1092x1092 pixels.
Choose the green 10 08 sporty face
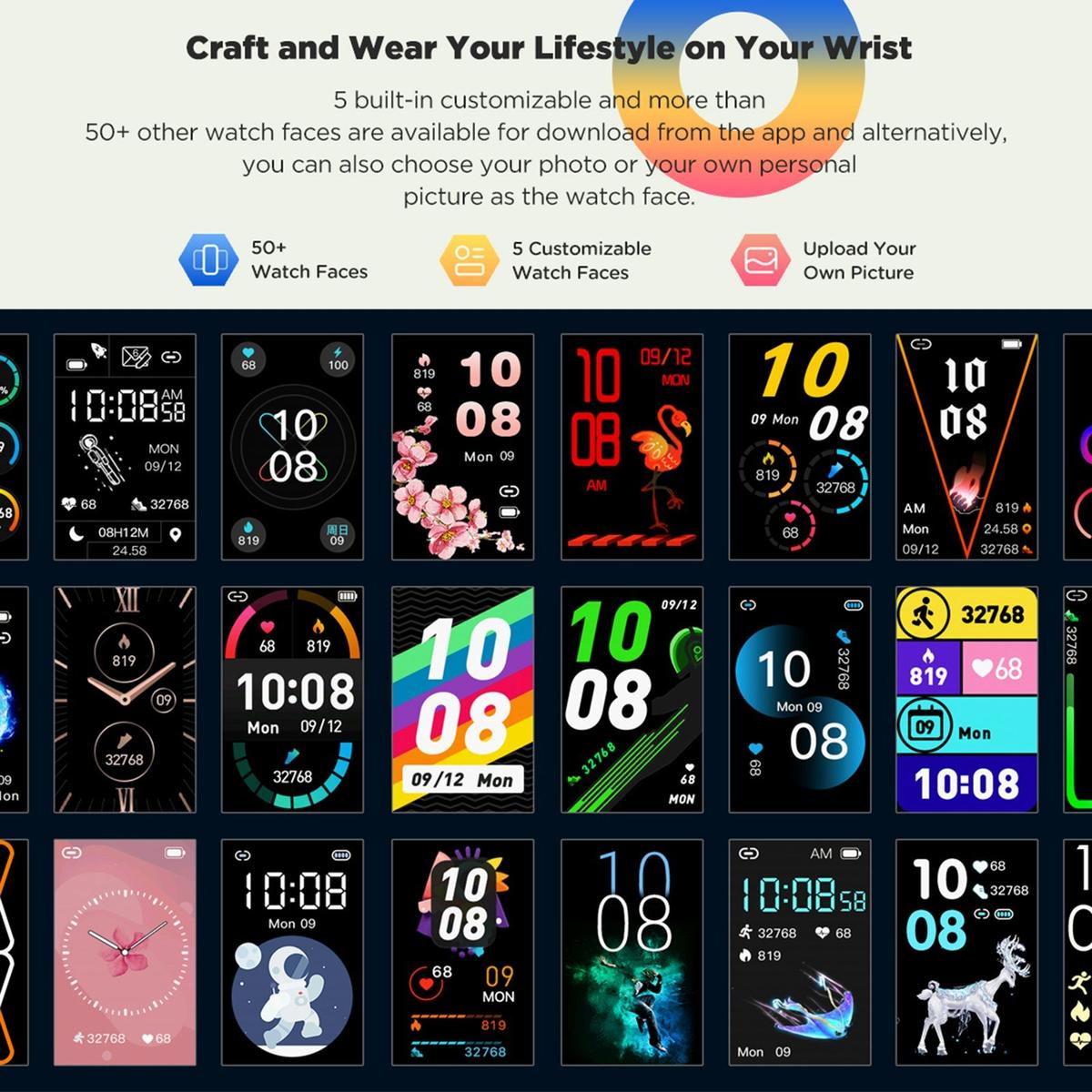[x=632, y=700]
